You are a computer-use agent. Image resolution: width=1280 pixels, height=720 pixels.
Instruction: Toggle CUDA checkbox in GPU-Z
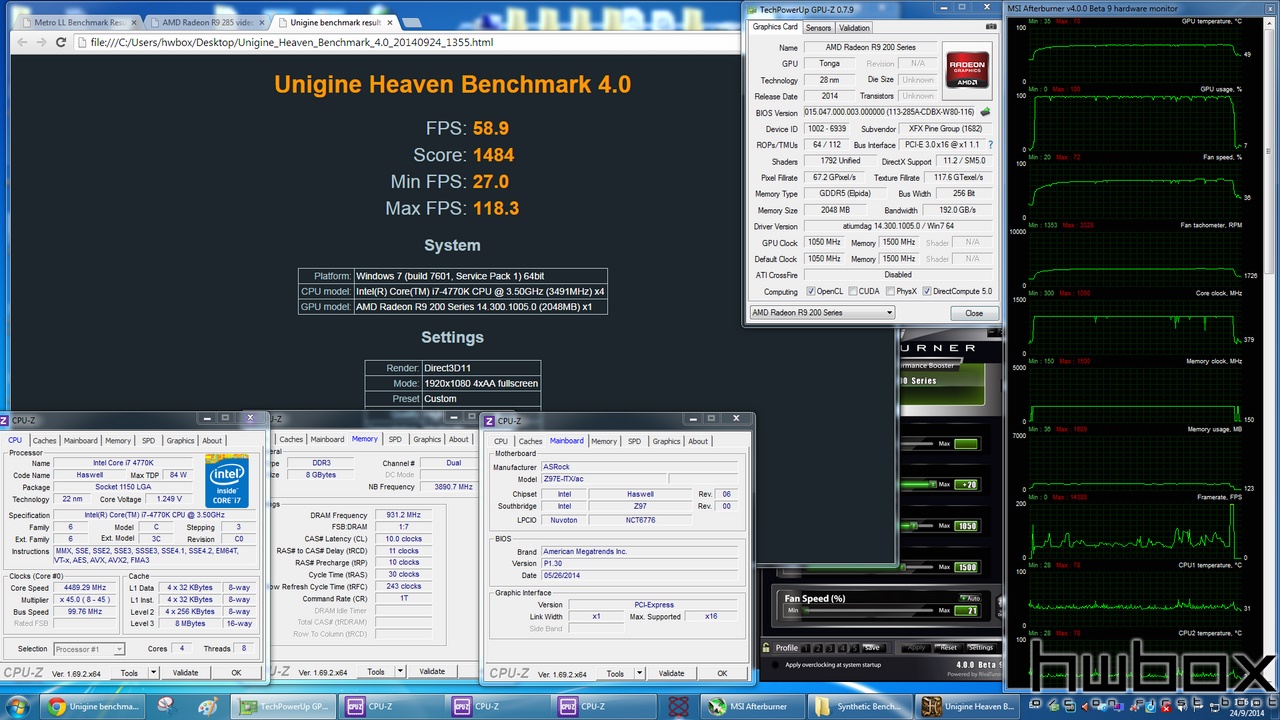click(x=853, y=292)
